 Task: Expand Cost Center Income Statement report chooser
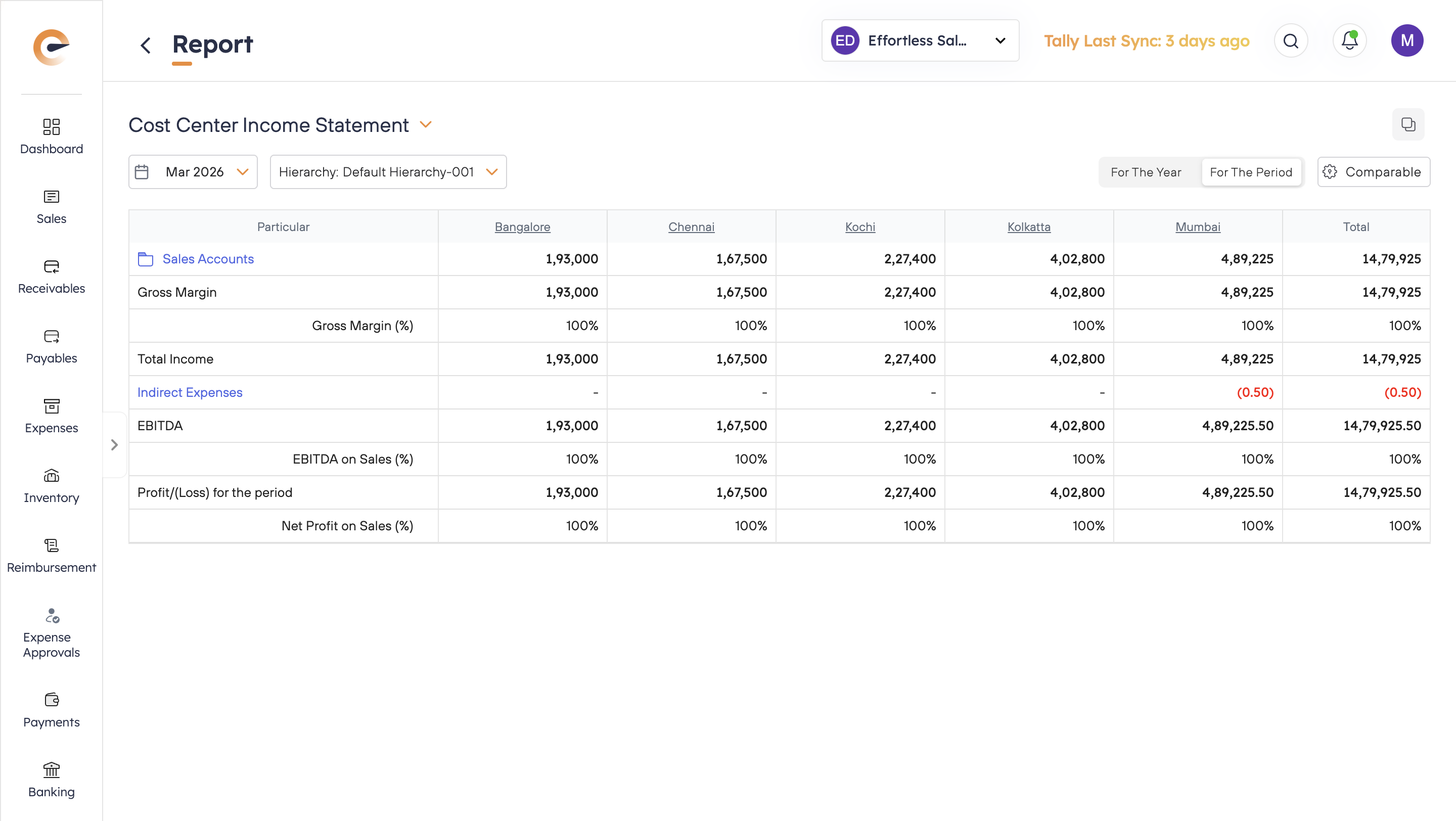coord(426,124)
